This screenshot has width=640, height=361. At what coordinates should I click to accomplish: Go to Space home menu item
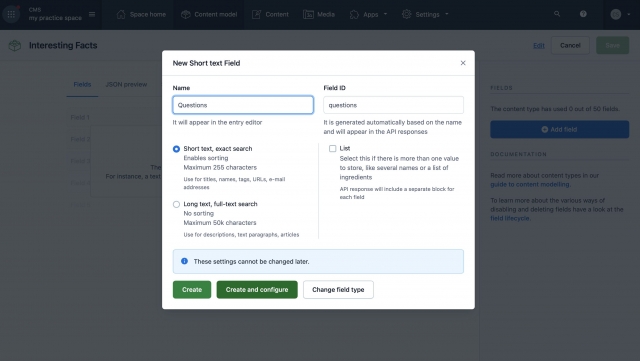(141, 14)
